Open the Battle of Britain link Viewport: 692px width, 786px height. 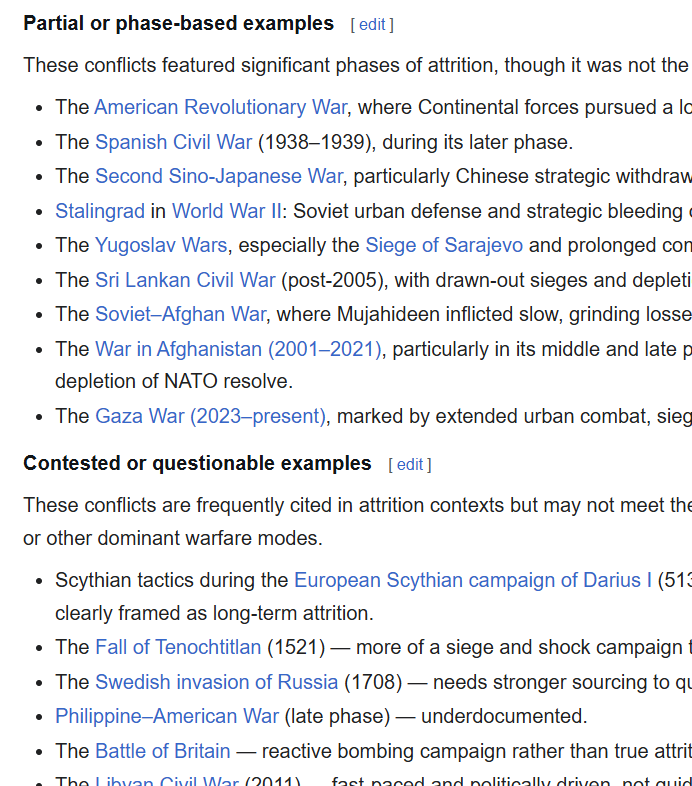pyautogui.click(x=163, y=751)
